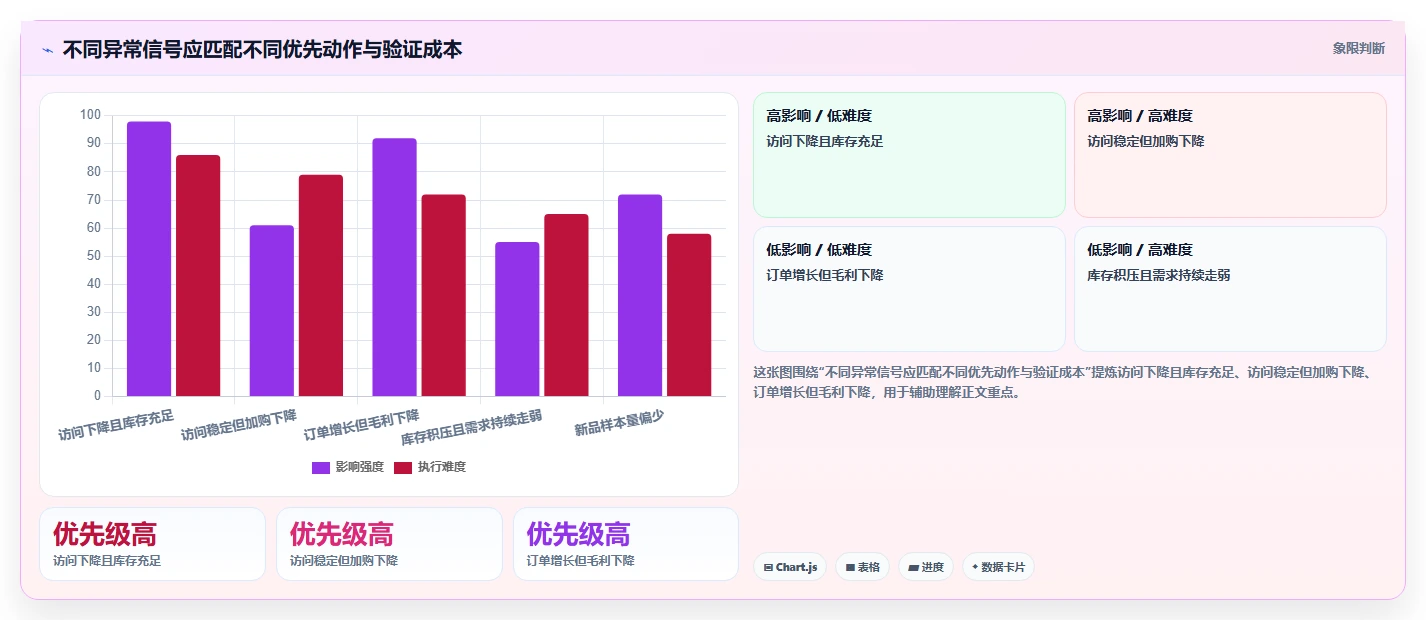Click the 优先级高 card for 访问稳定但加购下降
1426x620 pixels.
[389, 544]
